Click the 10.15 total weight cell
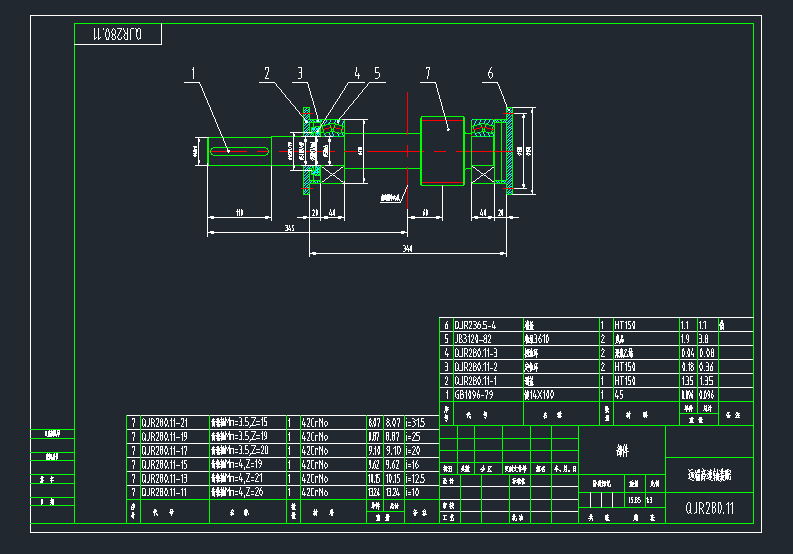 click(x=394, y=478)
